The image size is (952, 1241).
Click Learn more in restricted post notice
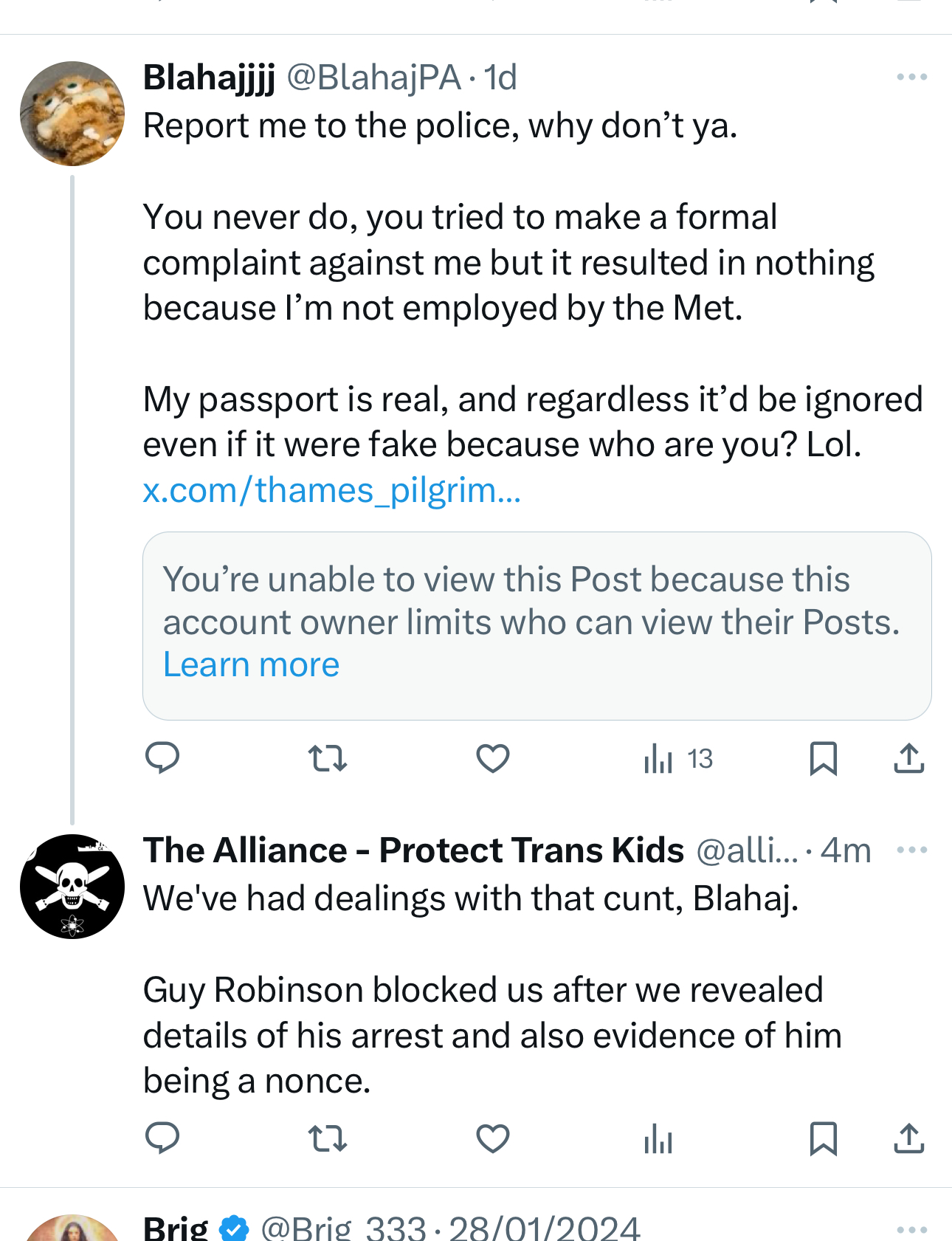coord(251,664)
